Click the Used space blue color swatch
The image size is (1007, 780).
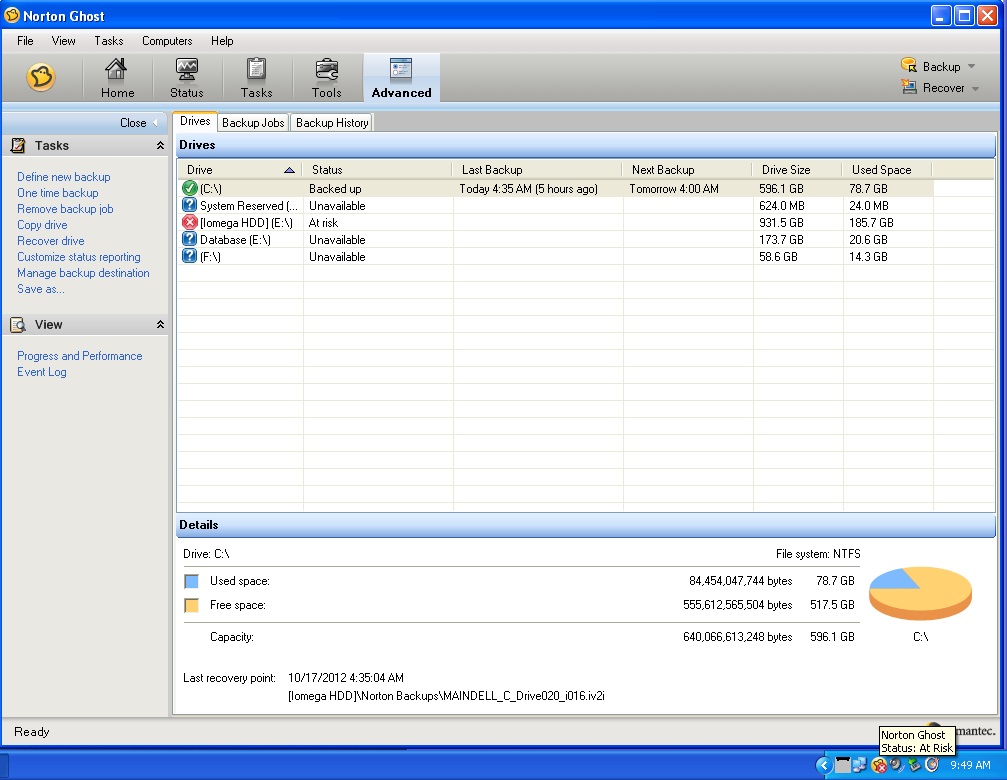click(191, 581)
